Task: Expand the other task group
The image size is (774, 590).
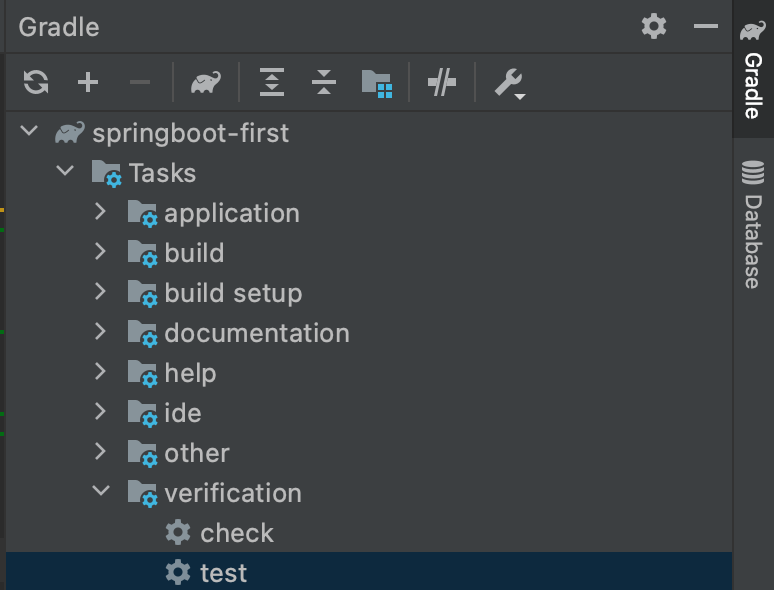Action: coord(100,451)
